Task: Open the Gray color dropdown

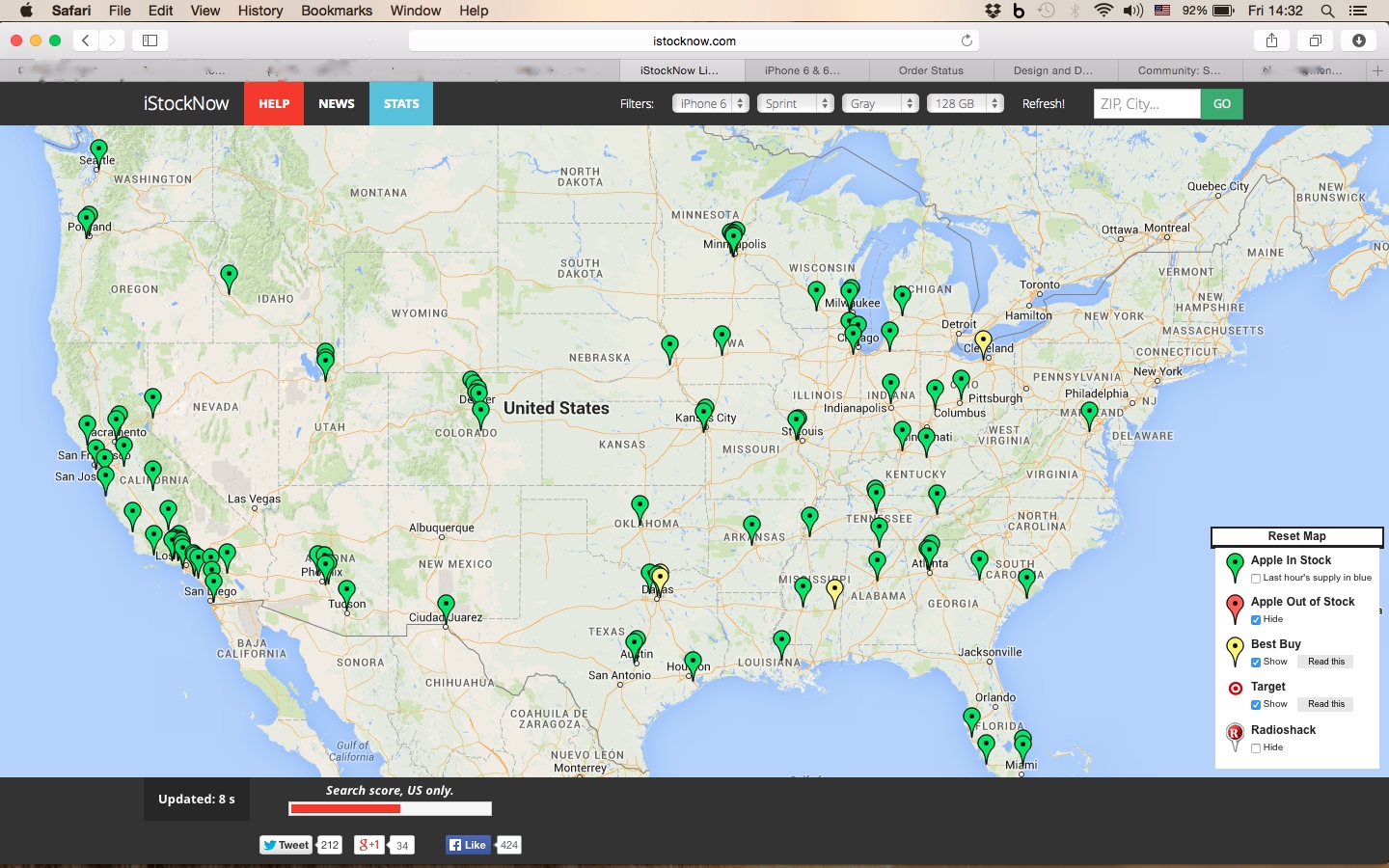Action: coord(881,103)
